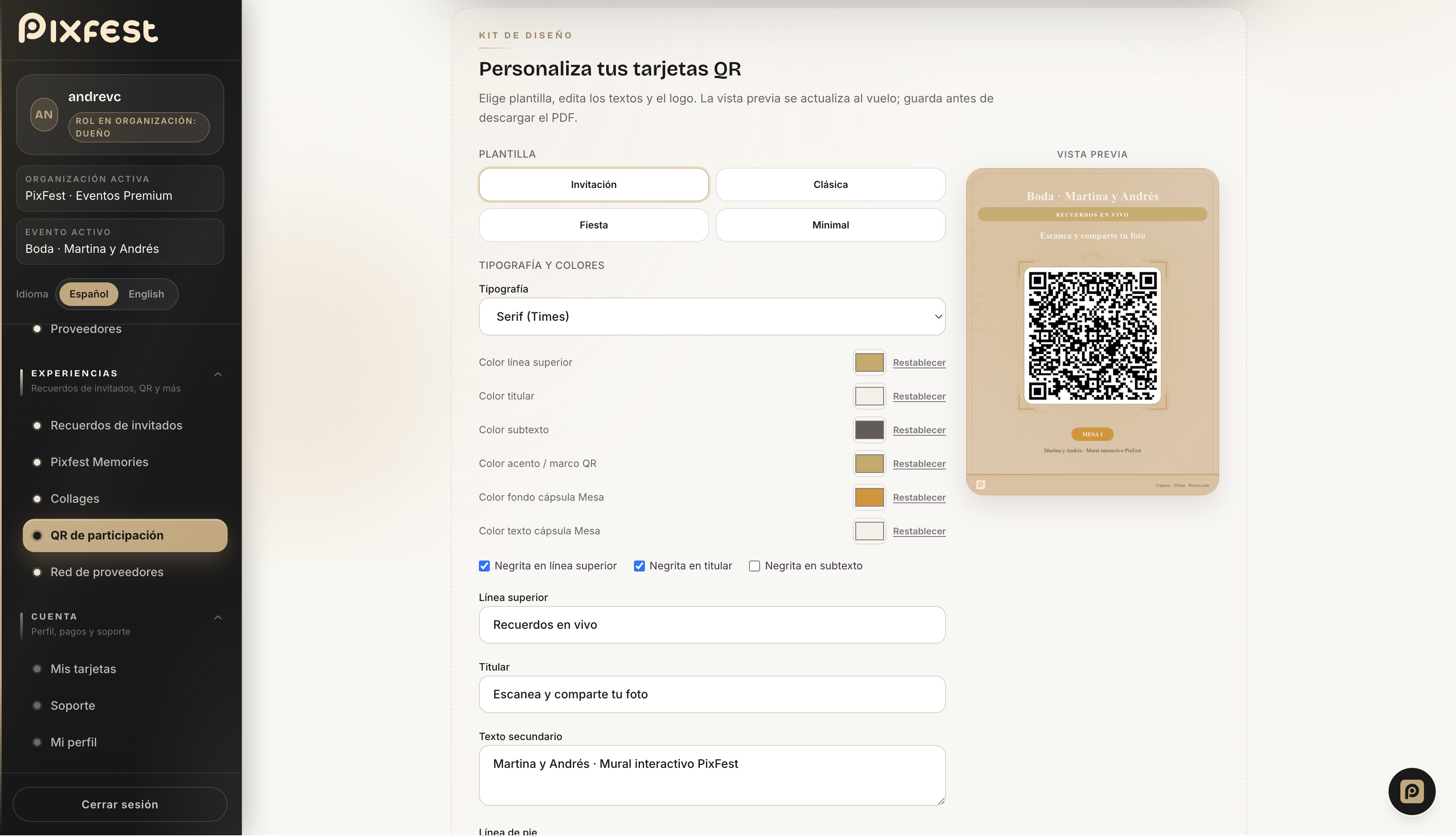Select the Minimal template
The width and height of the screenshot is (1456, 837).
[x=830, y=225]
